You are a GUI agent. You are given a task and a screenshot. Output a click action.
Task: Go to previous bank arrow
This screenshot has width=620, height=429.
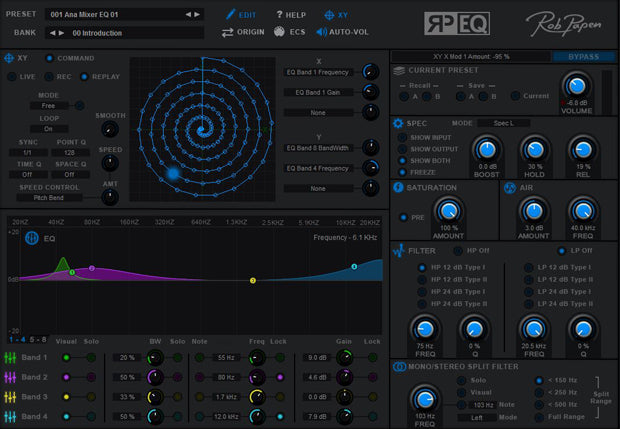click(53, 33)
